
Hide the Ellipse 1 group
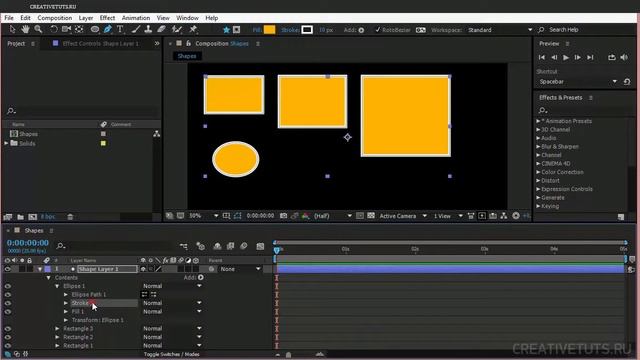[x=7, y=286]
